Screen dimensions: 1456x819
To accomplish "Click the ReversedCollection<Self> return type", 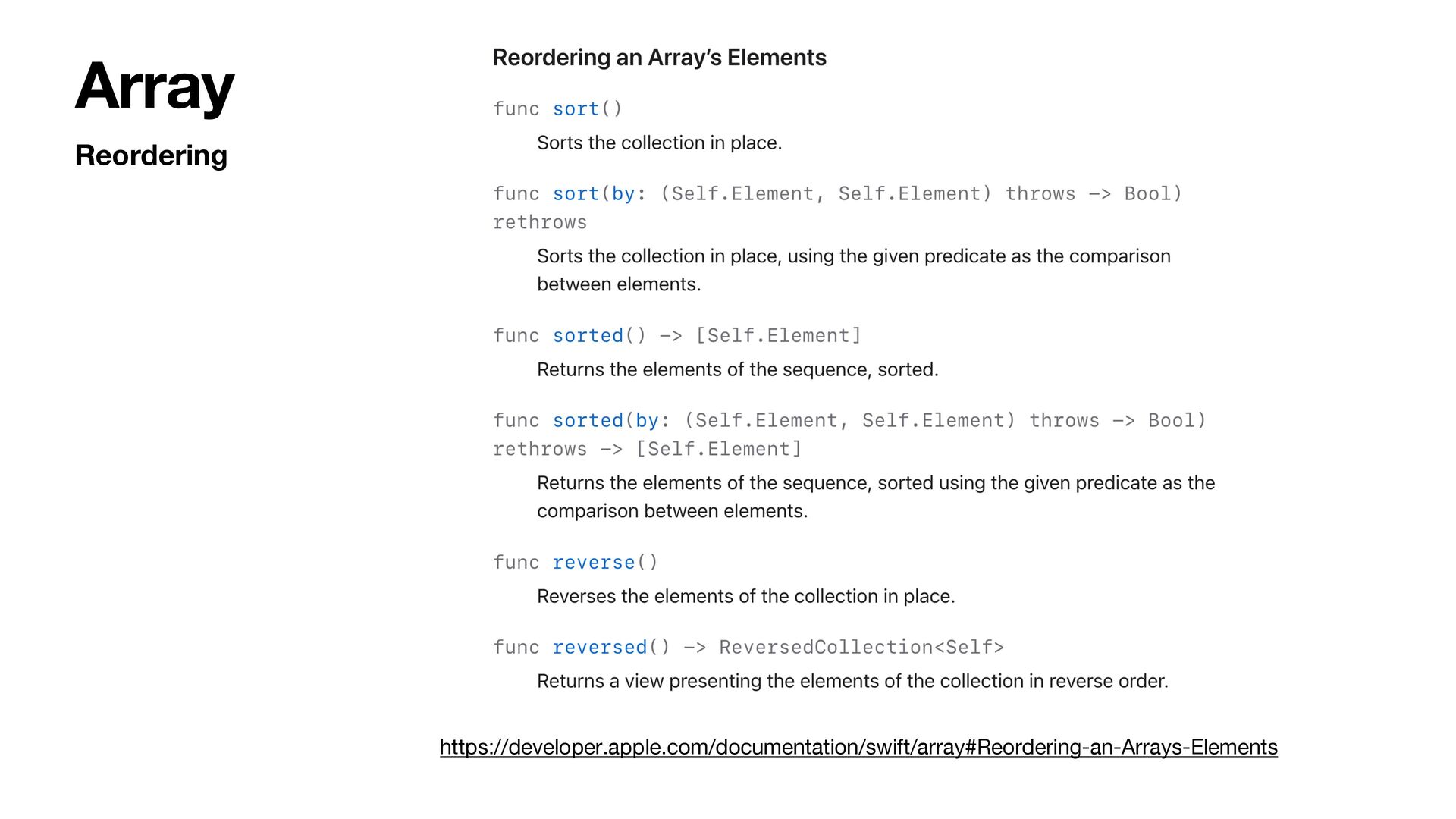I will coord(861,648).
